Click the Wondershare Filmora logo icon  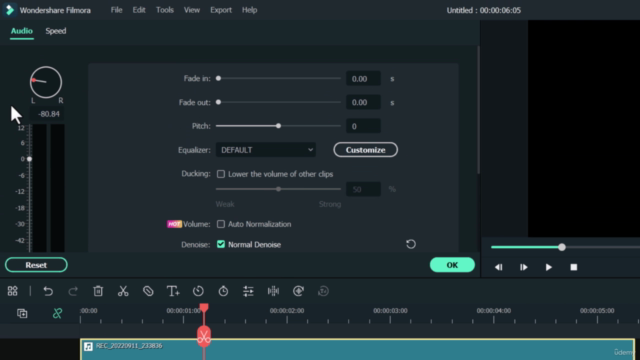coord(9,10)
